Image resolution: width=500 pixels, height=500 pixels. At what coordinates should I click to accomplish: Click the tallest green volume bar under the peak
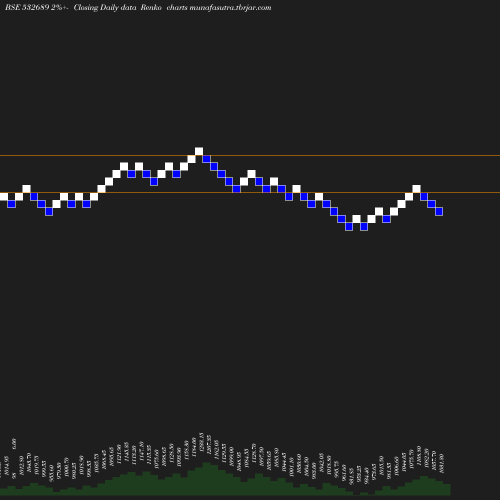[207, 479]
